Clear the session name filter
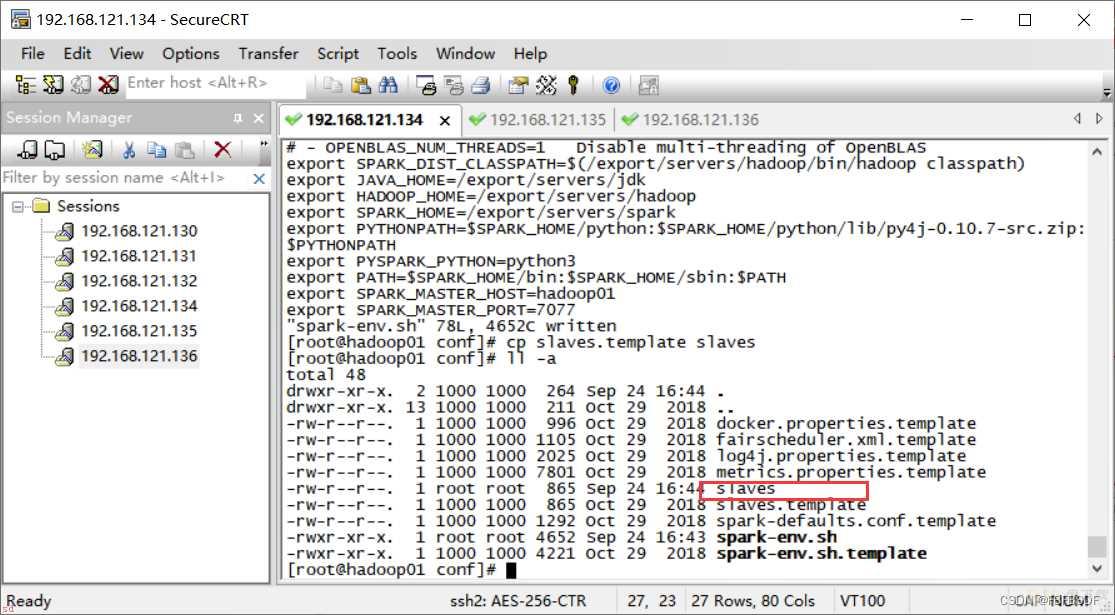Screen dimensions: 1115x615 (260, 178)
